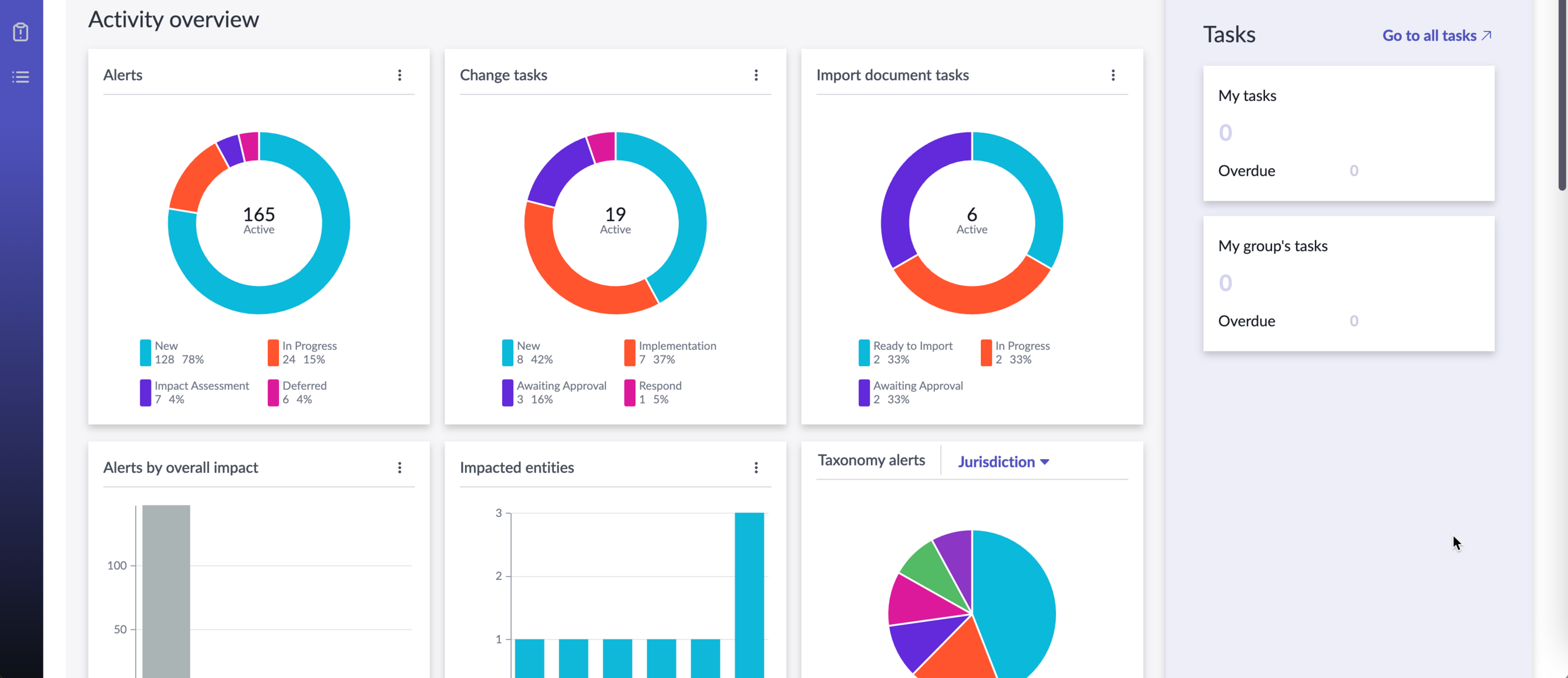Select the Taxonomy alerts tab label
1568x678 pixels.
[871, 460]
